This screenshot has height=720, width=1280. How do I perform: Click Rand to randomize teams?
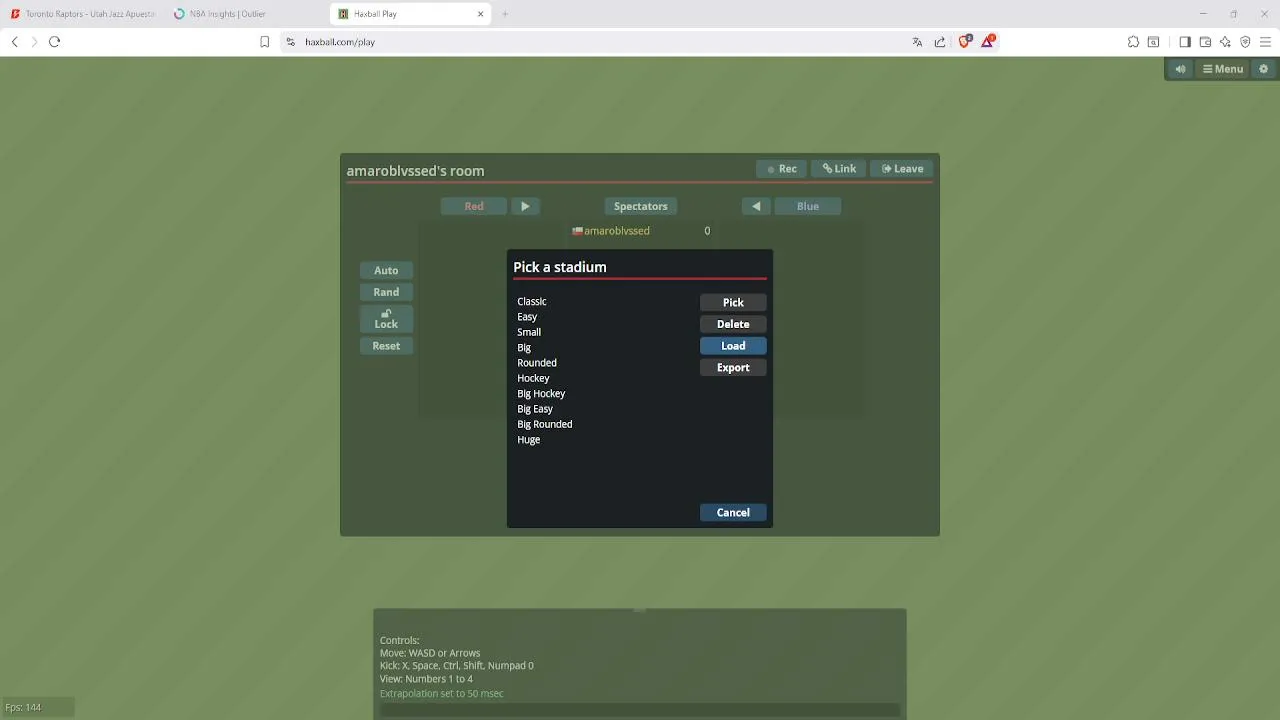coord(386,292)
